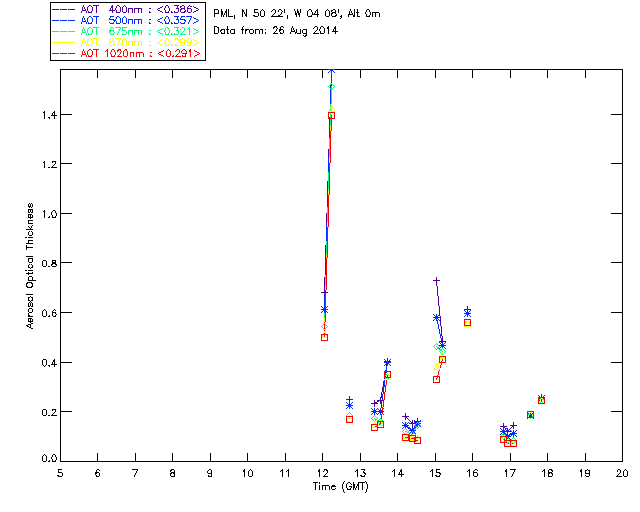Click the x-axis tick label 14
The width and height of the screenshot is (640, 512).
[x=398, y=473]
